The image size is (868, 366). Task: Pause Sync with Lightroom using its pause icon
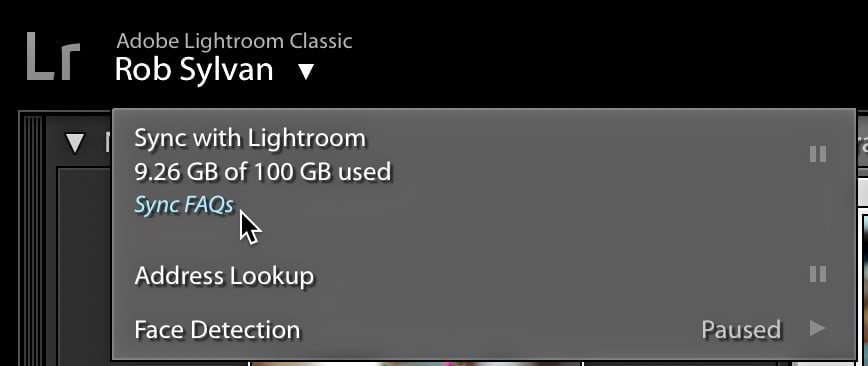point(818,154)
